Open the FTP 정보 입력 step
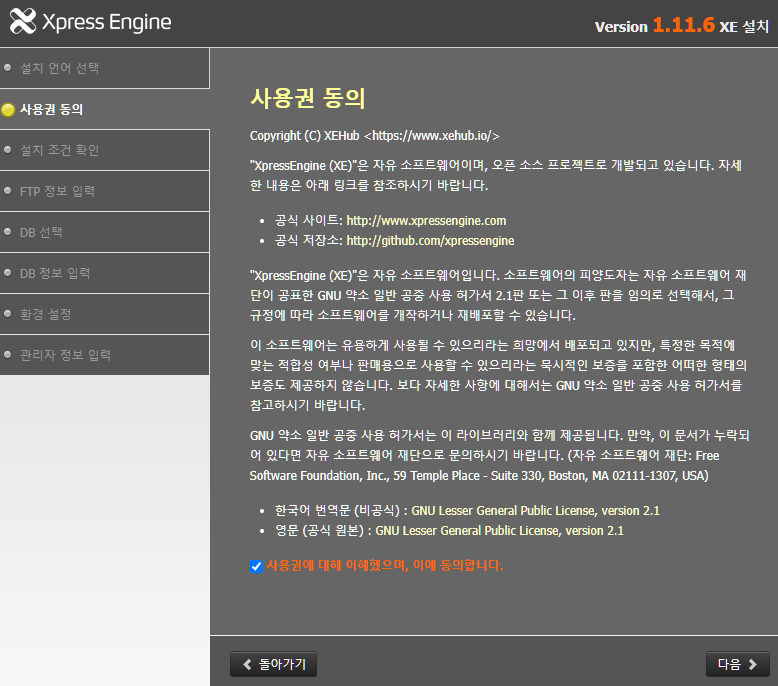 pos(104,191)
